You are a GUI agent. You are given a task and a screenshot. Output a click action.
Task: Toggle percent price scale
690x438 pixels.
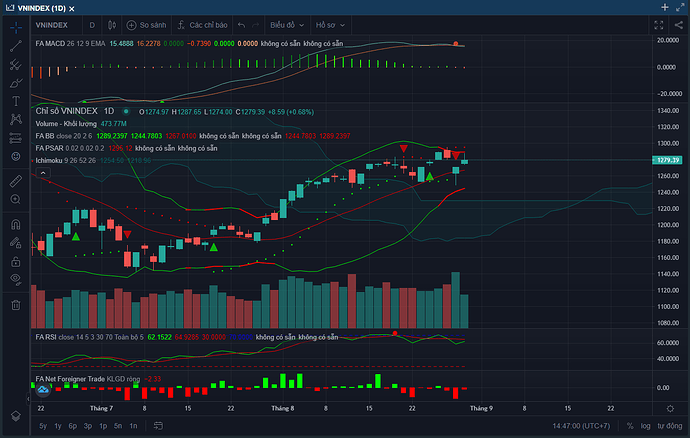[630, 426]
